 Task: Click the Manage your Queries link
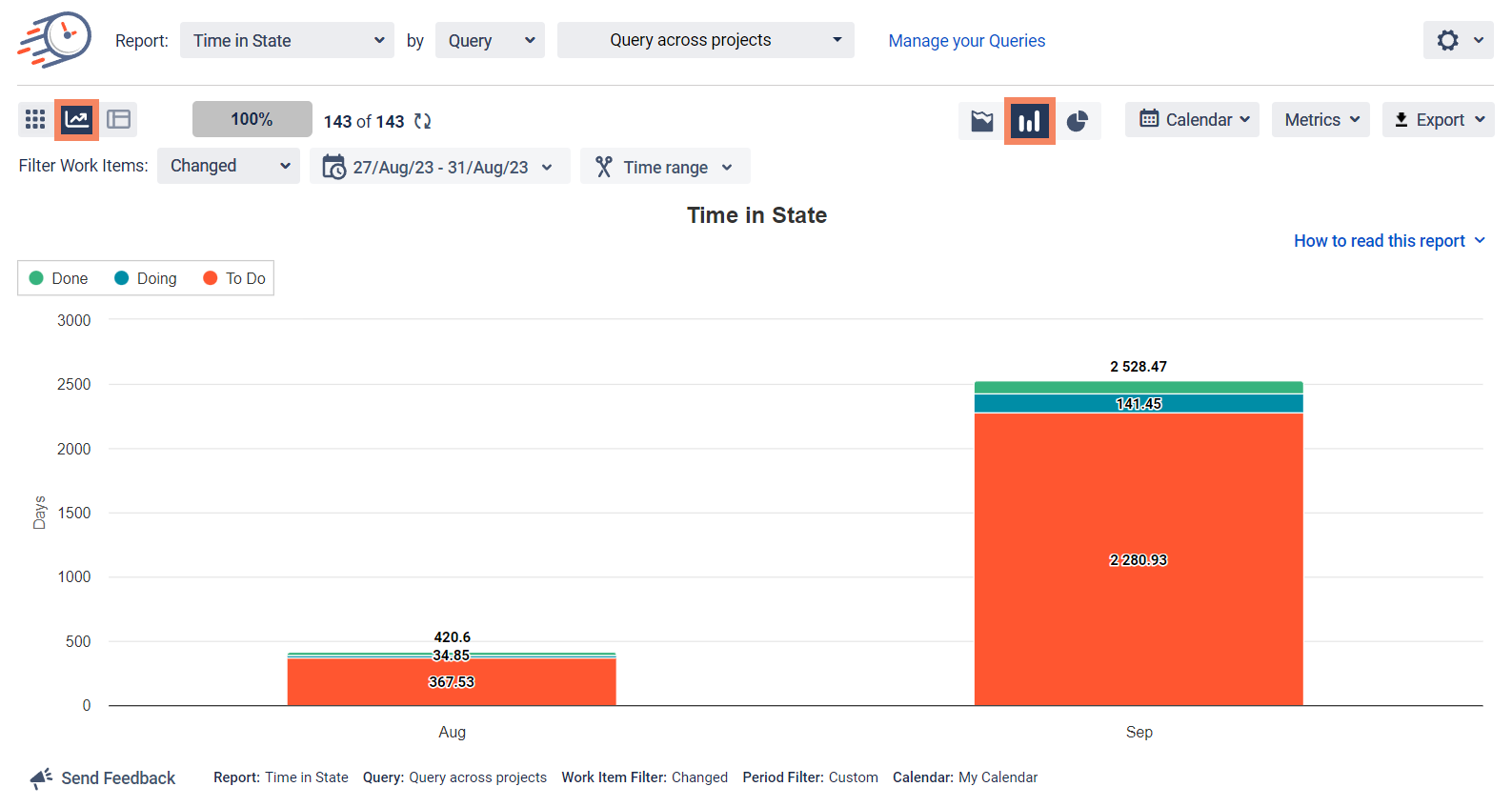(966, 41)
